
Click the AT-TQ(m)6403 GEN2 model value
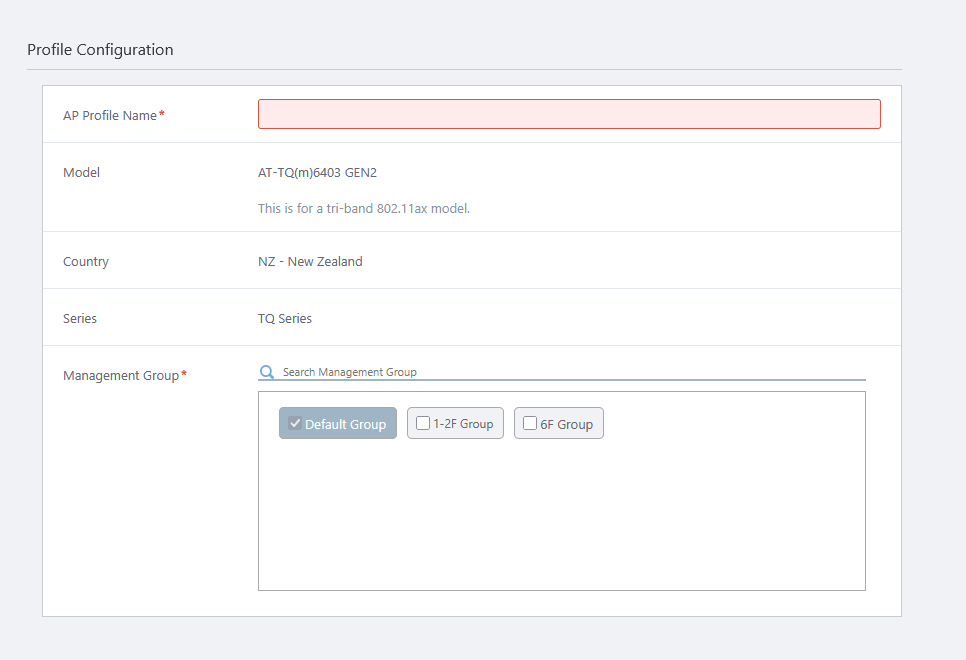317,173
